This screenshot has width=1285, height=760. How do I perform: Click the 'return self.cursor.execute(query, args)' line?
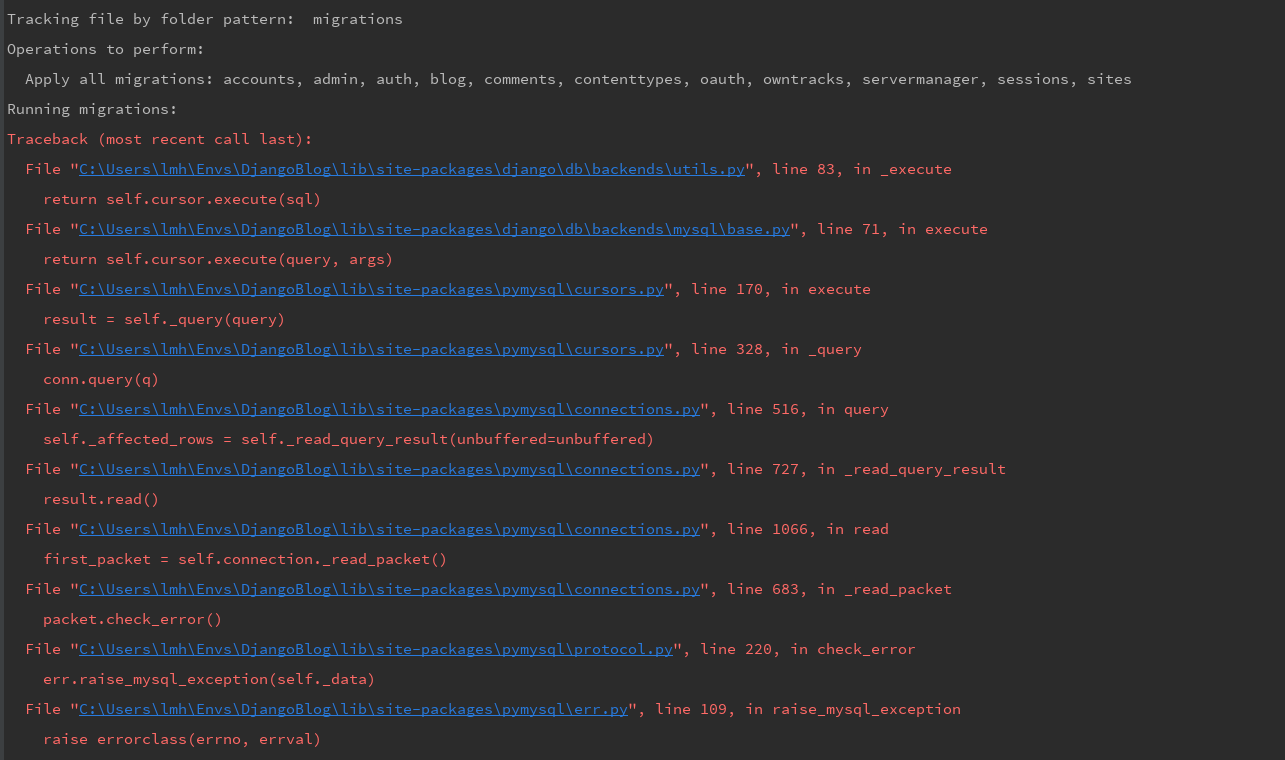[218, 259]
